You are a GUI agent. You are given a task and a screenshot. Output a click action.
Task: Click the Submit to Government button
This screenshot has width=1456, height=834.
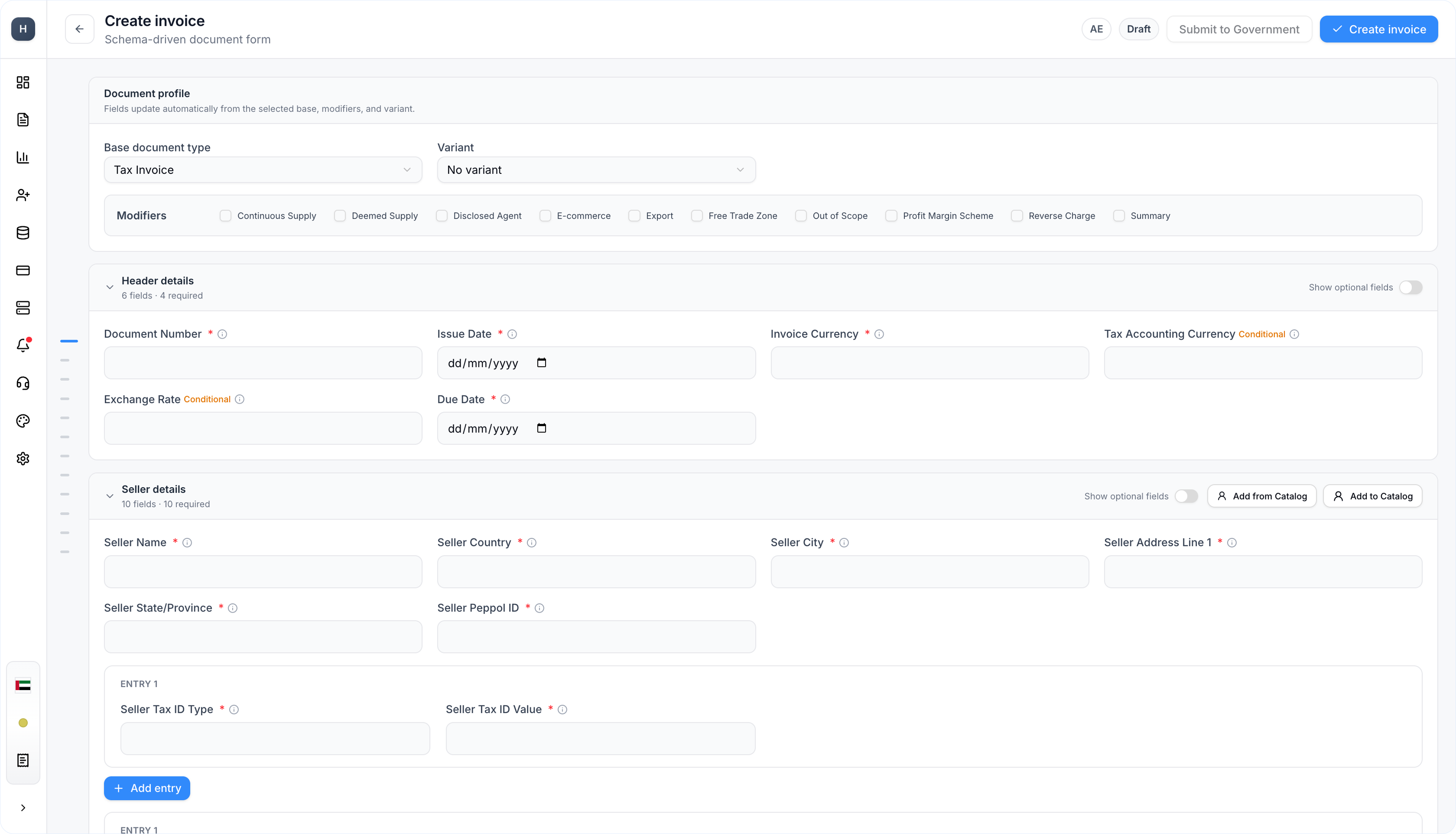[1239, 29]
